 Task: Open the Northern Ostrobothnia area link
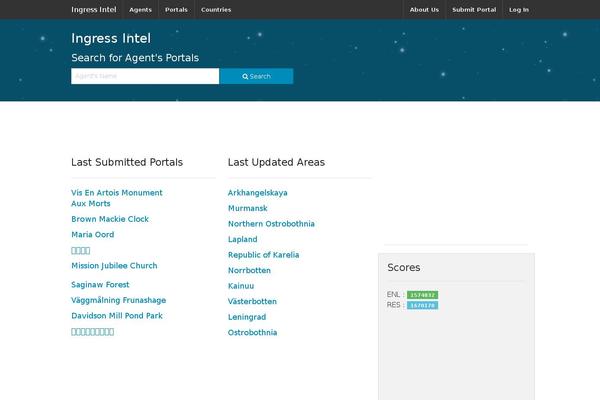tap(271, 224)
